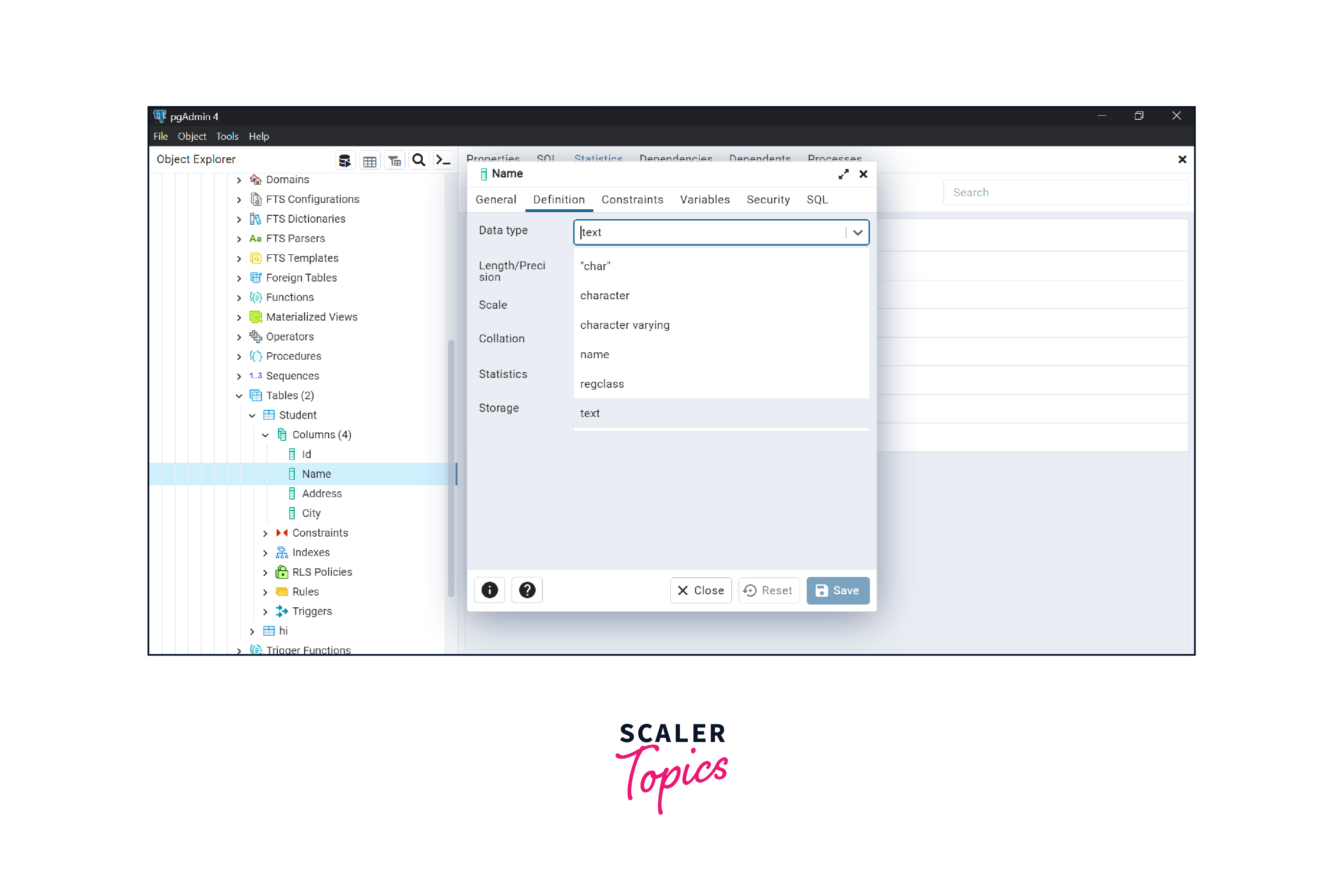Click the filter icon in Object Explorer
Viewport: 1344px width, 896px height.
point(394,160)
